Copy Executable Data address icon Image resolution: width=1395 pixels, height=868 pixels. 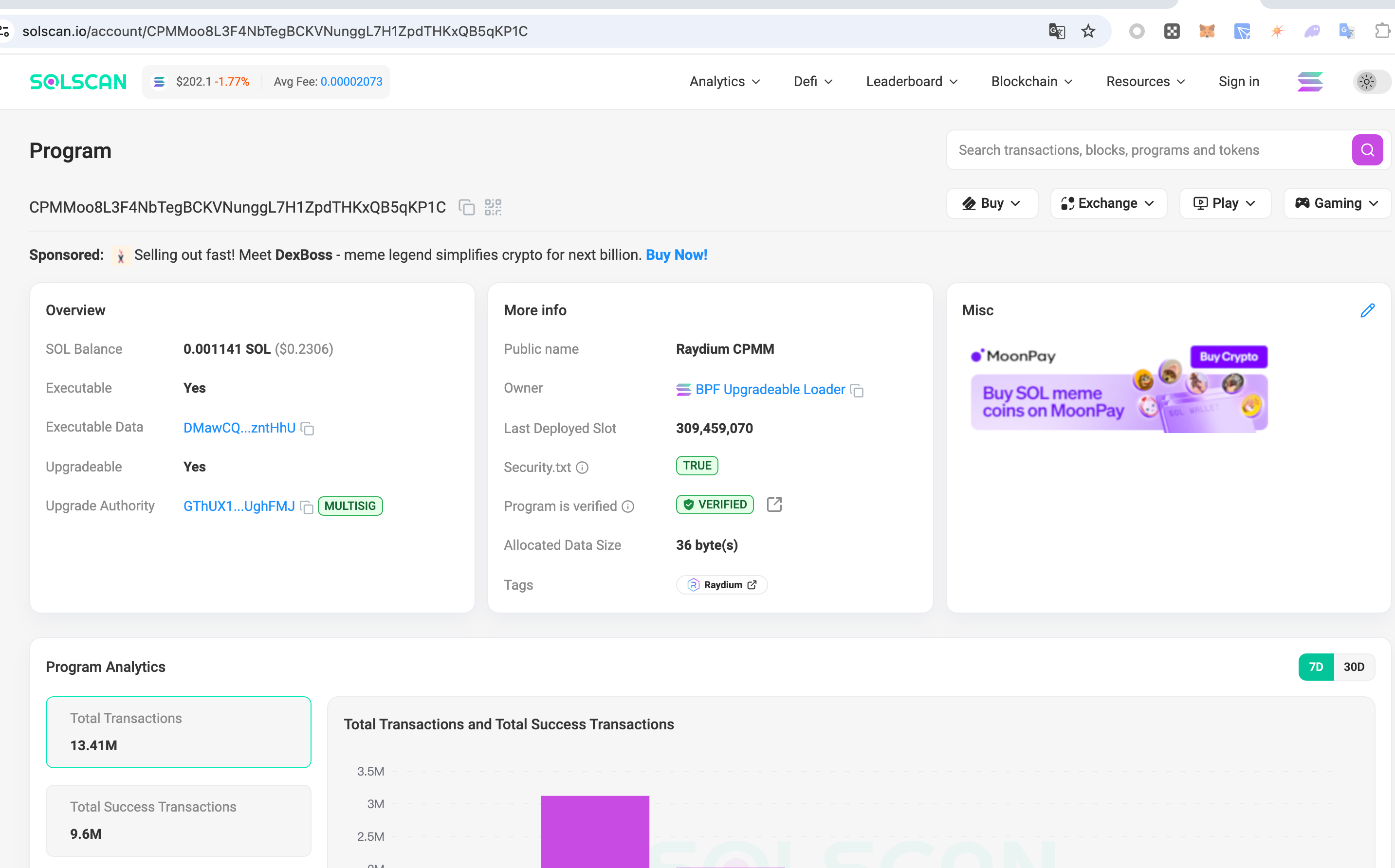[308, 429]
